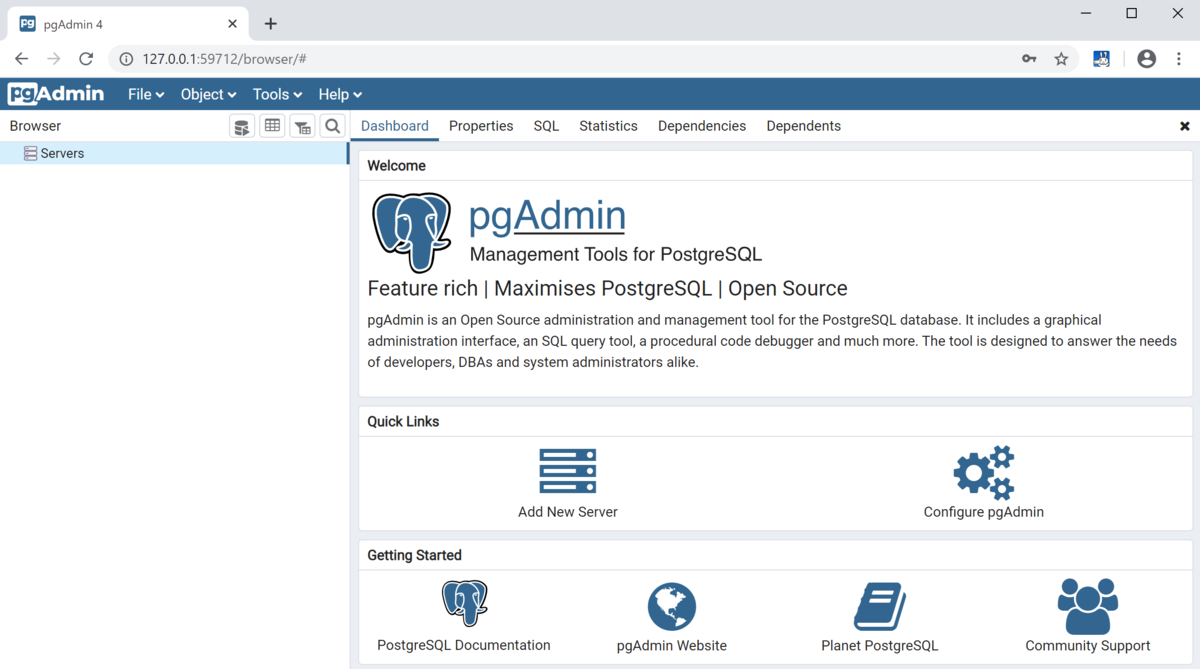1200x669 pixels.
Task: Click the pgAdmin logo in header
Action: (x=56, y=94)
